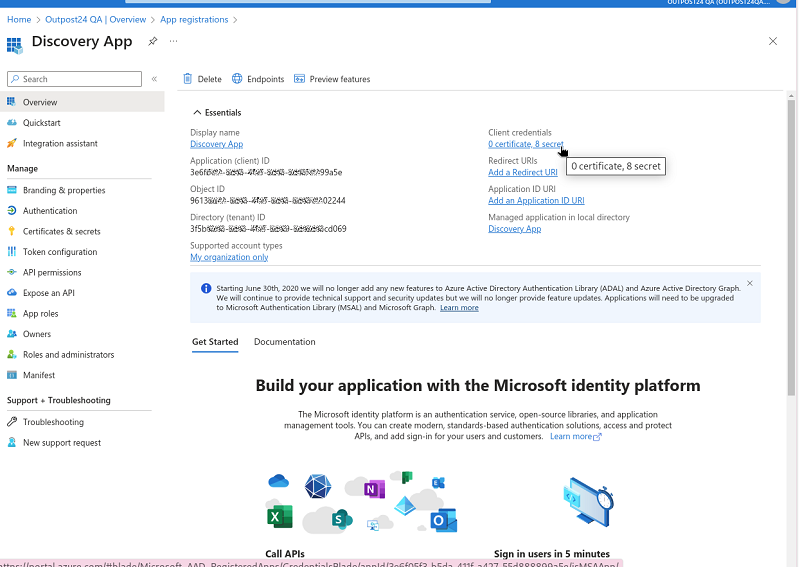Collapse the Essentials section

click(196, 113)
